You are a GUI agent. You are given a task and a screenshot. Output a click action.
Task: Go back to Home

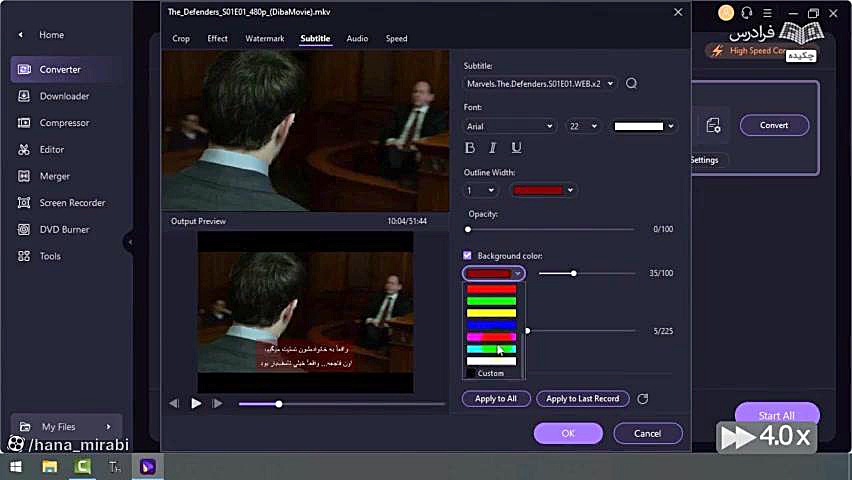click(x=41, y=35)
